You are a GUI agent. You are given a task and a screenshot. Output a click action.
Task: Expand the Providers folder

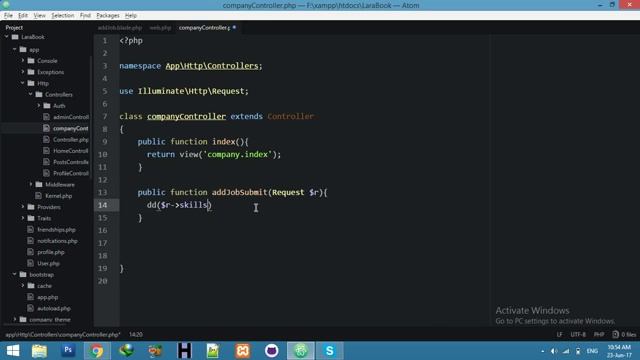(x=23, y=207)
